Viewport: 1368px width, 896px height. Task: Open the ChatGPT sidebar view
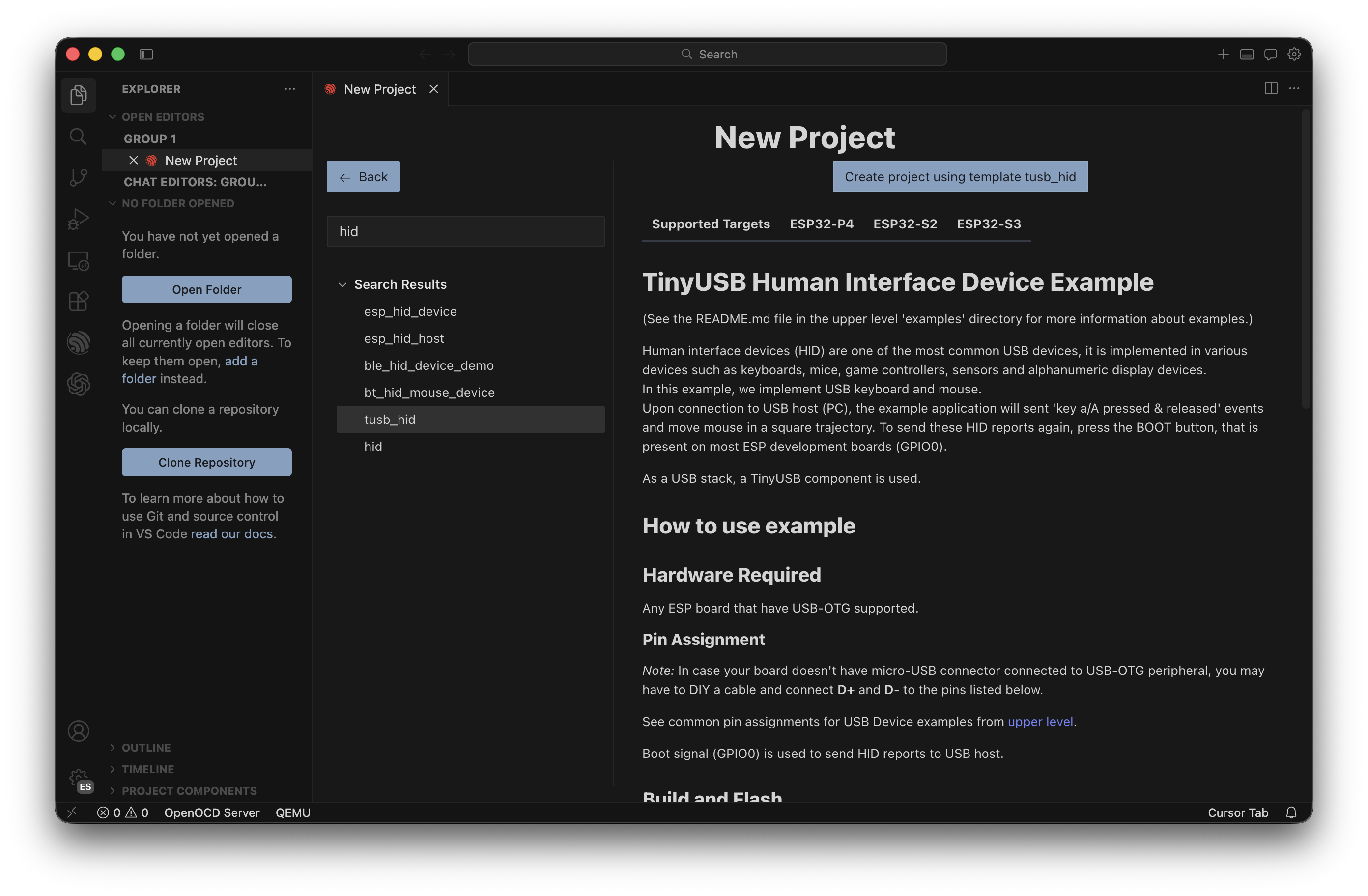pos(78,384)
